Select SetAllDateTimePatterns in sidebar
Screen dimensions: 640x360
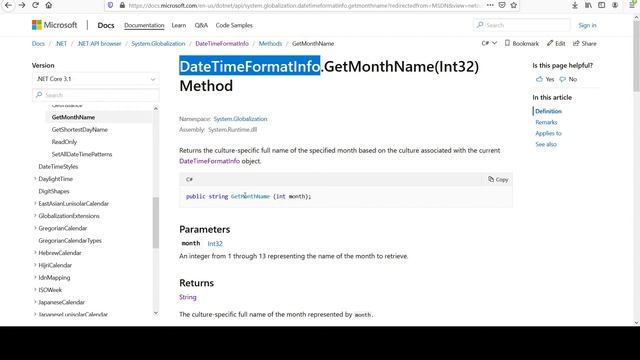pos(82,154)
